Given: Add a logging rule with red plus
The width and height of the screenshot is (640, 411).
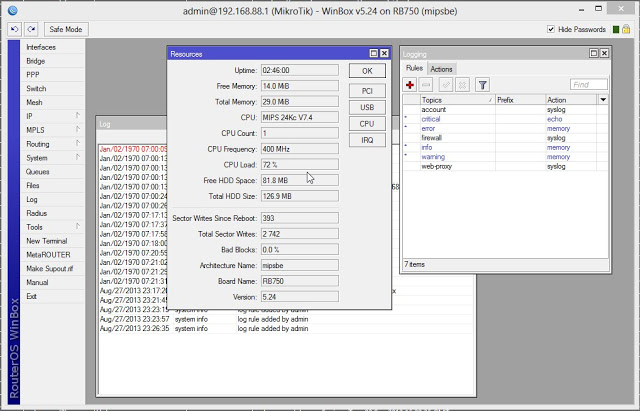Looking at the screenshot, I should tap(410, 85).
